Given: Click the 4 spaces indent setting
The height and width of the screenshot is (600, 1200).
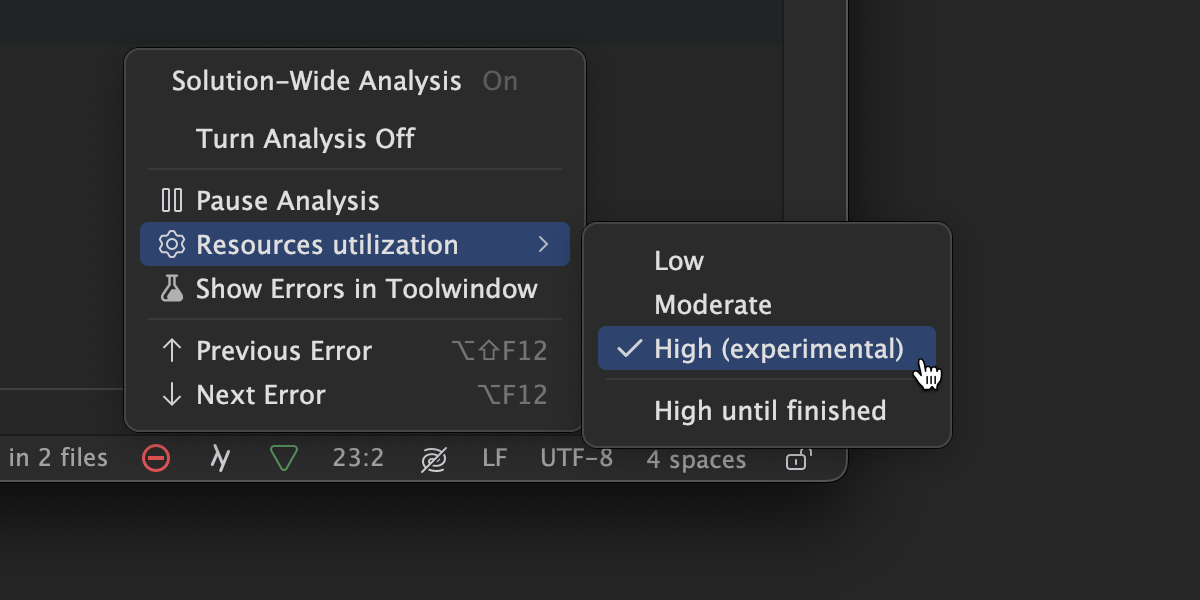Looking at the screenshot, I should tap(696, 460).
